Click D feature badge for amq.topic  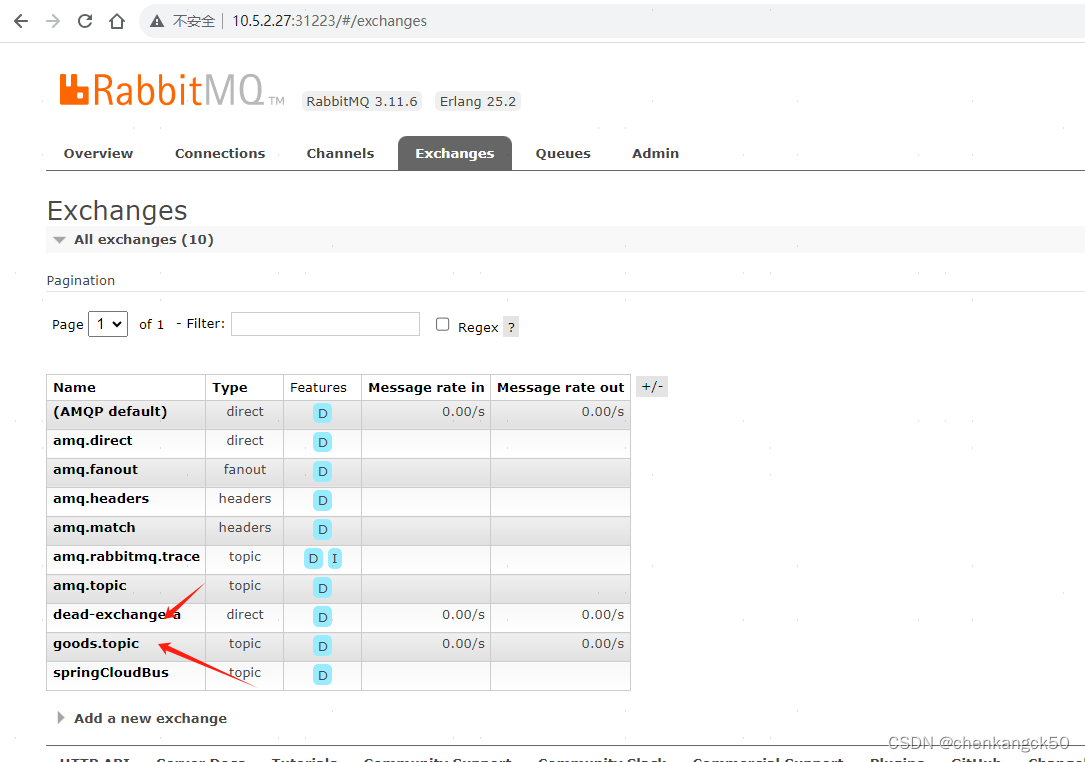pyautogui.click(x=322, y=588)
